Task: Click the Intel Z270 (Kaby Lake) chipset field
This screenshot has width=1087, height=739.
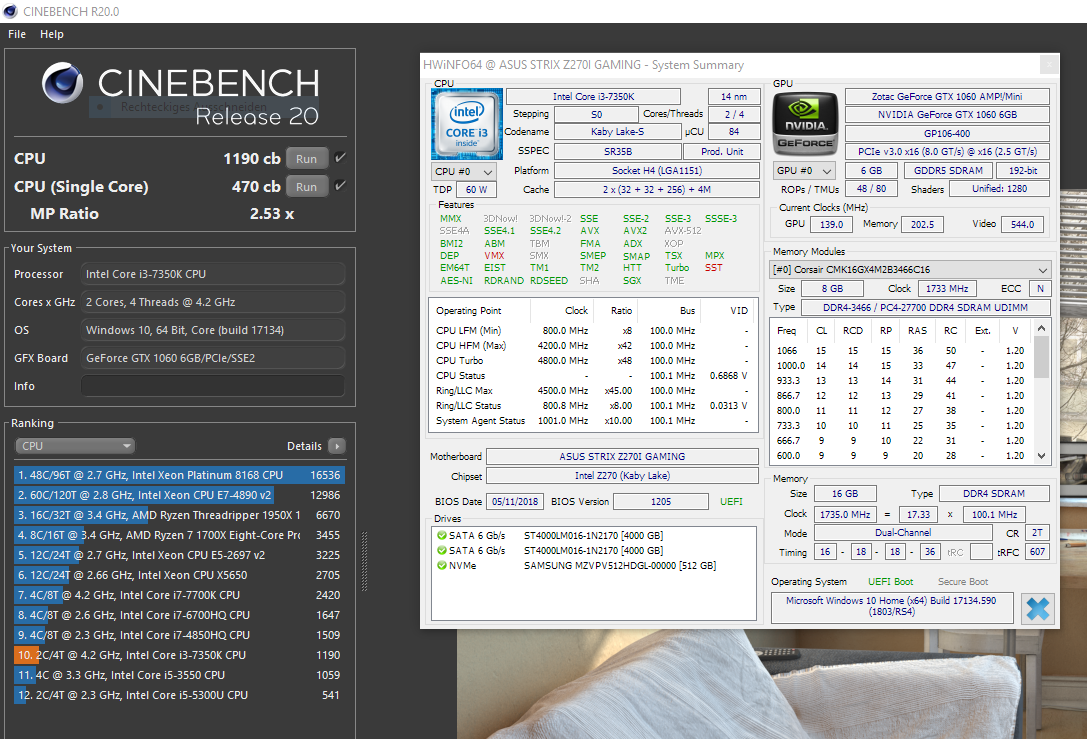Action: click(622, 476)
